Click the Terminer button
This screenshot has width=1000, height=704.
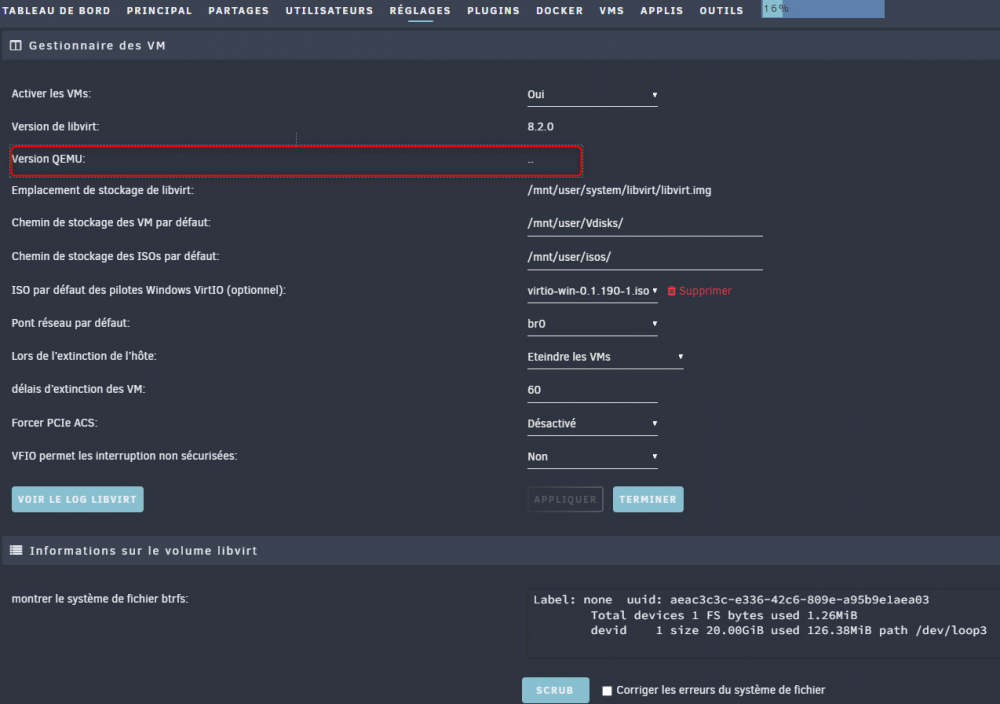tap(648, 499)
